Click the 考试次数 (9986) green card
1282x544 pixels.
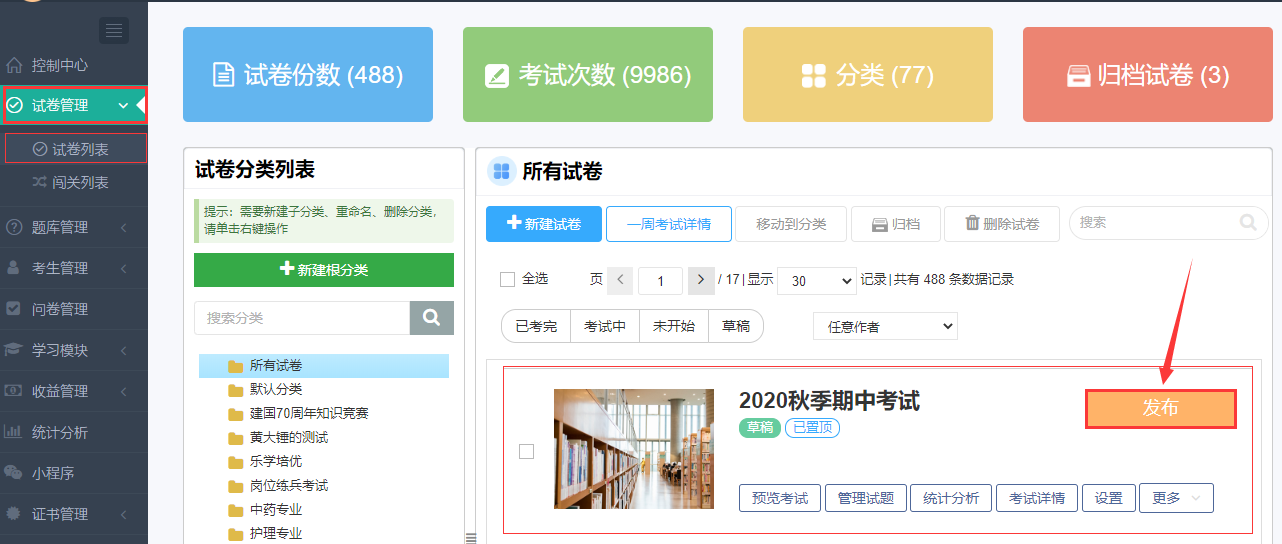[588, 75]
